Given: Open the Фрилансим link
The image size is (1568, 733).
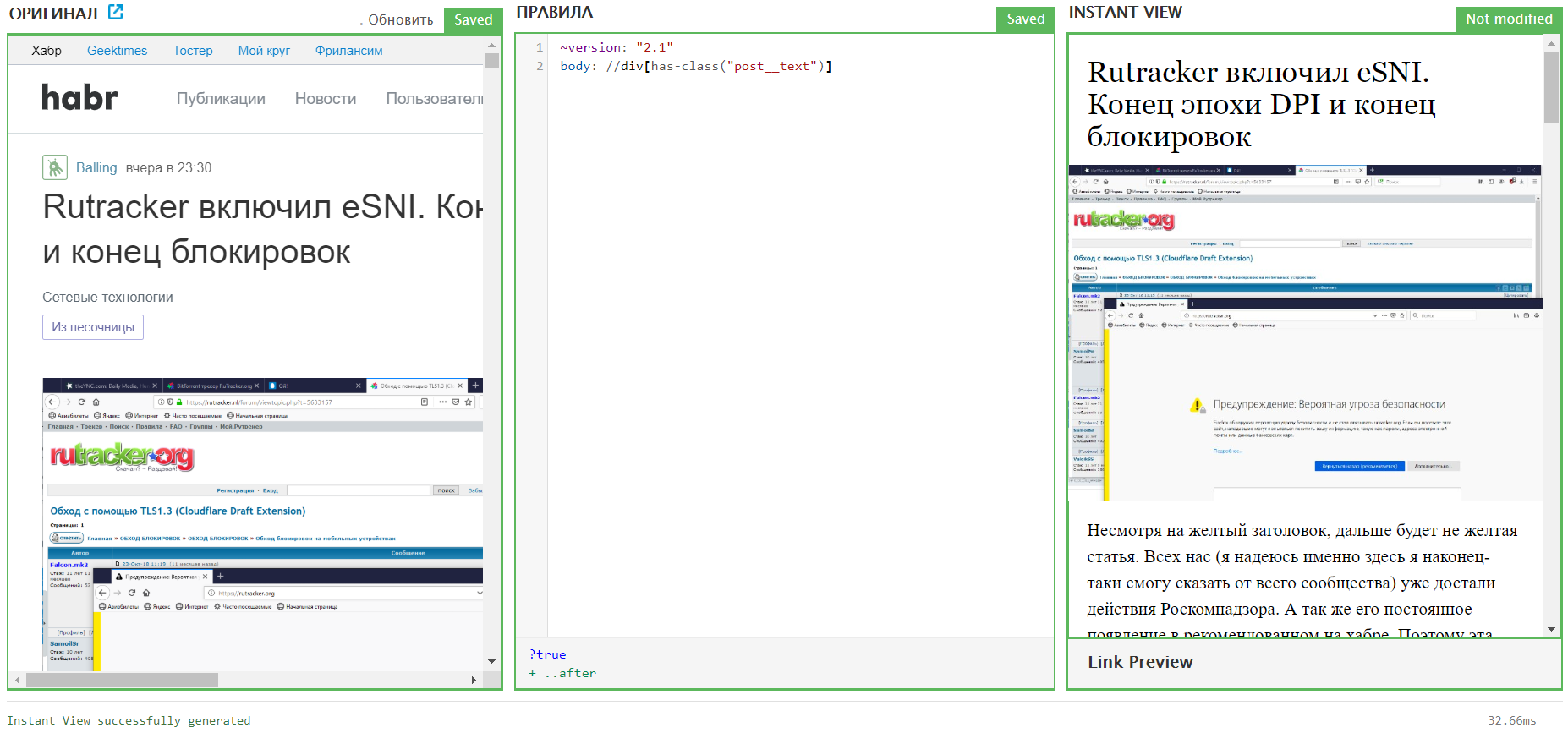Looking at the screenshot, I should 349,51.
